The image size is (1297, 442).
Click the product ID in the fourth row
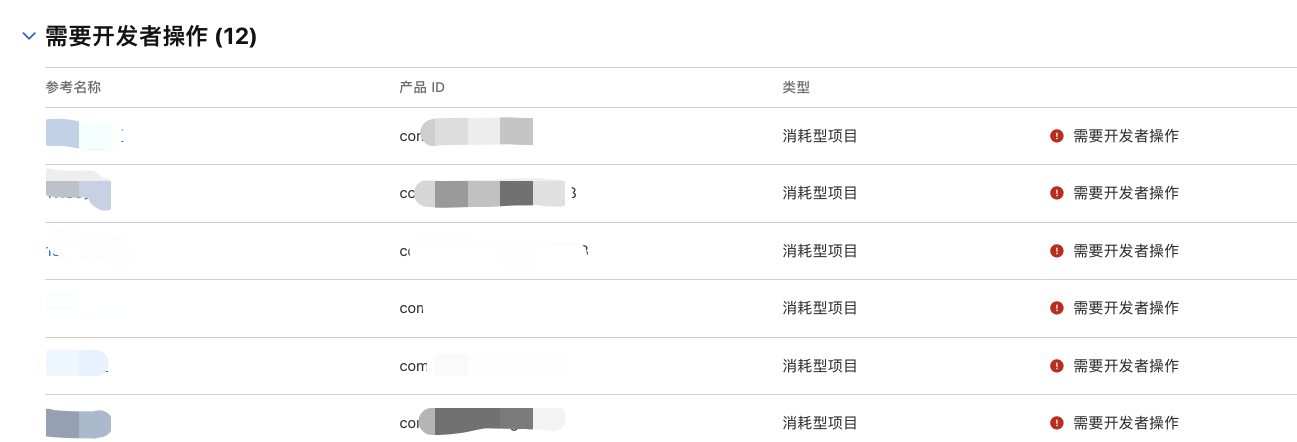pyautogui.click(x=412, y=308)
